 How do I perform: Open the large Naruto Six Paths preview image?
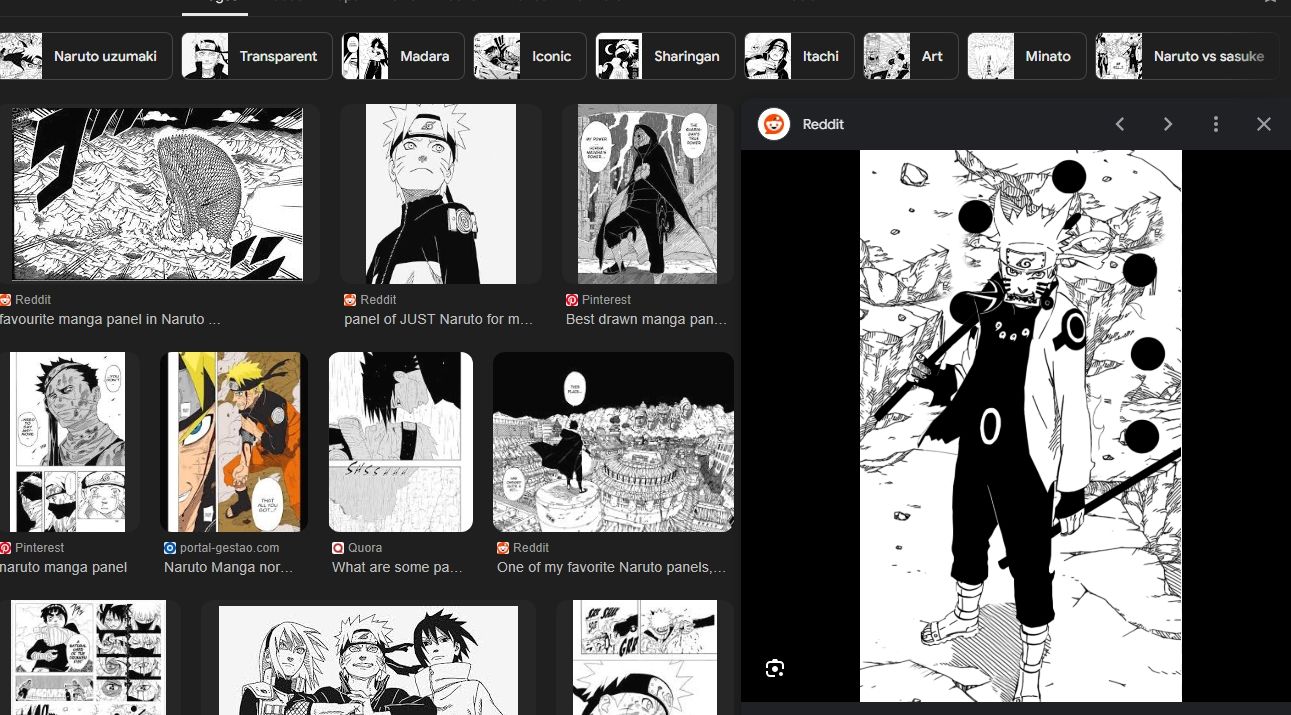[x=1021, y=426]
